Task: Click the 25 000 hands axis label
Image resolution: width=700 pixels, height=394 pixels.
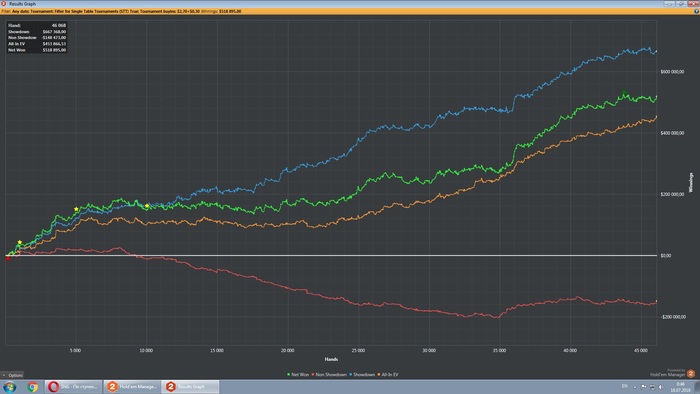Action: (x=358, y=351)
